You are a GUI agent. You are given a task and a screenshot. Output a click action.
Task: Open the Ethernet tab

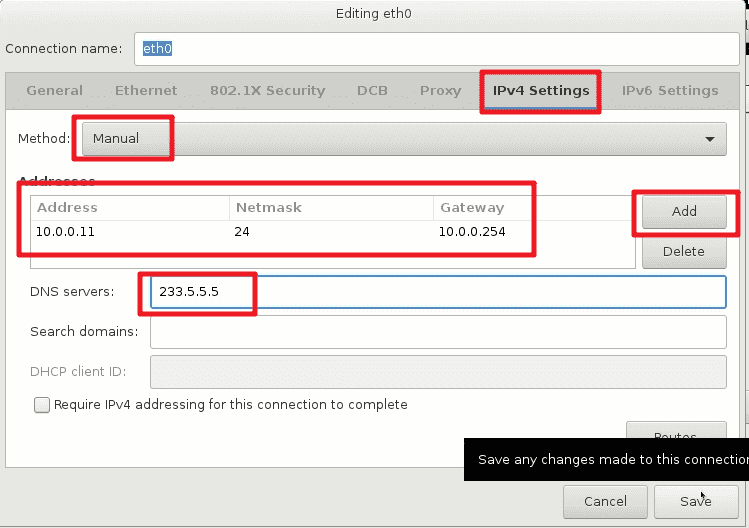[146, 90]
